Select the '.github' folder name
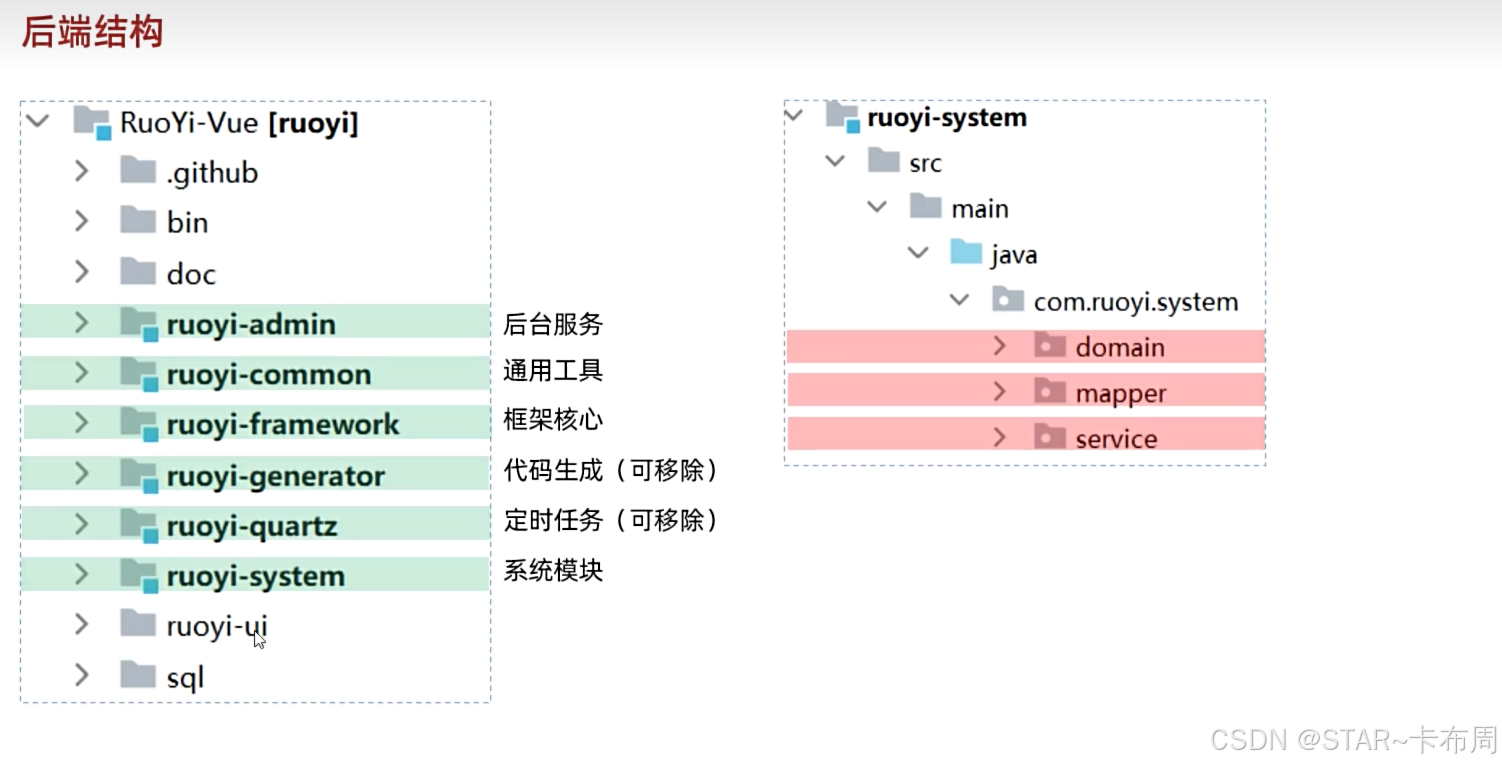 [212, 173]
